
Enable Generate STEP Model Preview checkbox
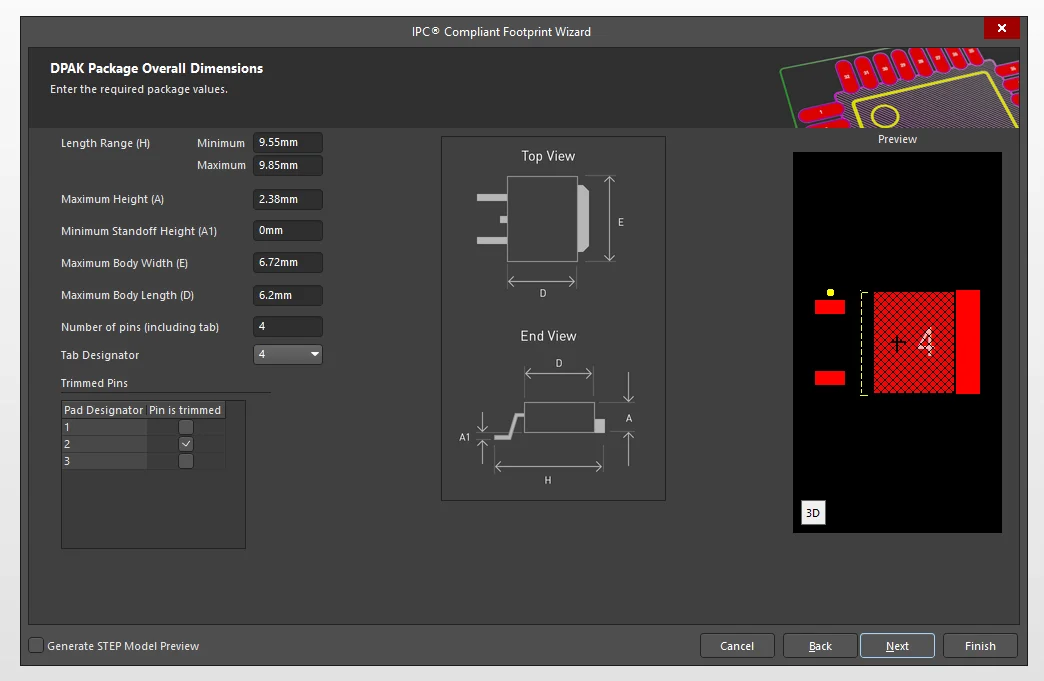(x=37, y=645)
